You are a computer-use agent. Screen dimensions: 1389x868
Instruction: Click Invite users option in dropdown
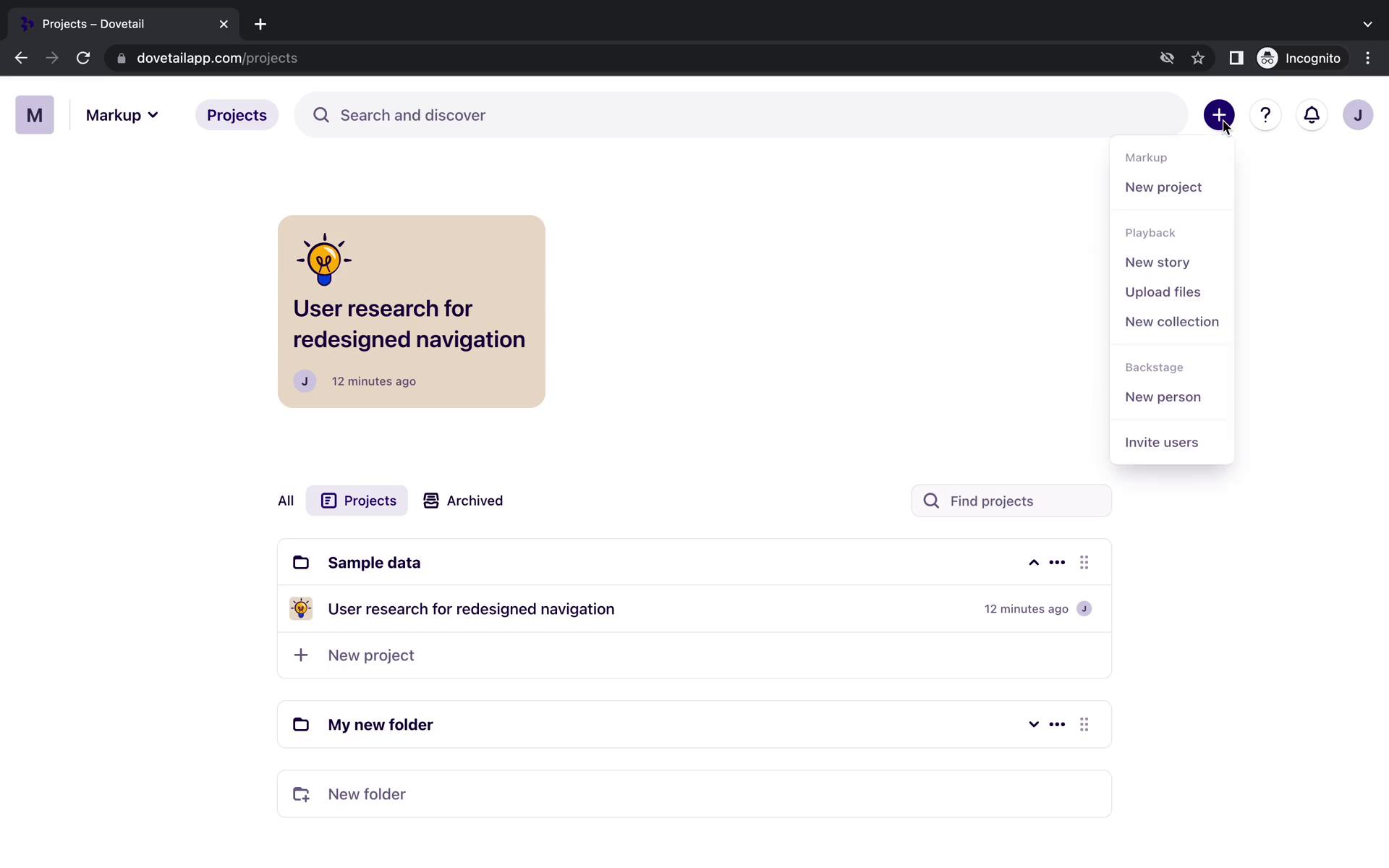(1161, 442)
